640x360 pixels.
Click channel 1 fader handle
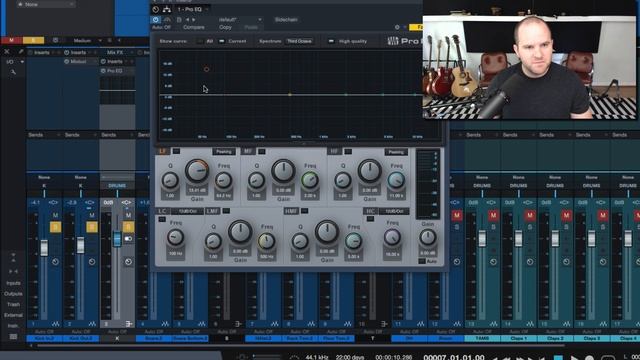tap(44, 248)
